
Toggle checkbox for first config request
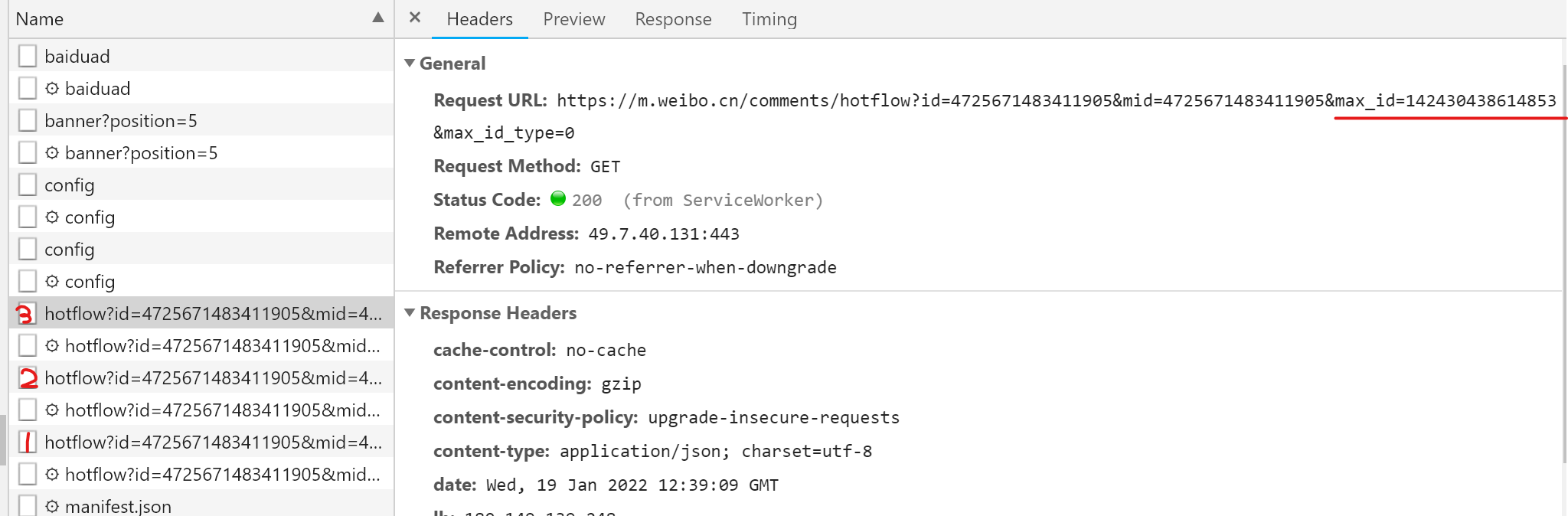(28, 185)
